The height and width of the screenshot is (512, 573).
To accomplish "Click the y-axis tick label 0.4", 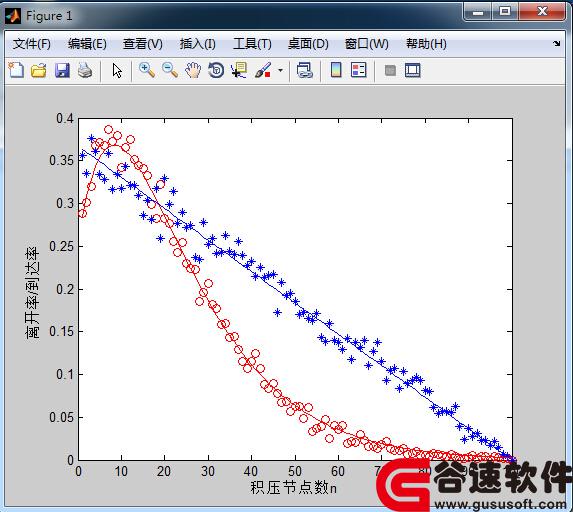I will (65, 118).
